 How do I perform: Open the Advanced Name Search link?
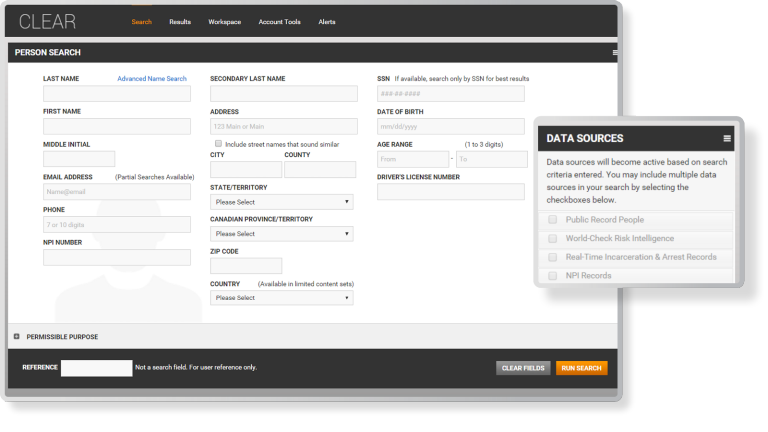tap(152, 78)
